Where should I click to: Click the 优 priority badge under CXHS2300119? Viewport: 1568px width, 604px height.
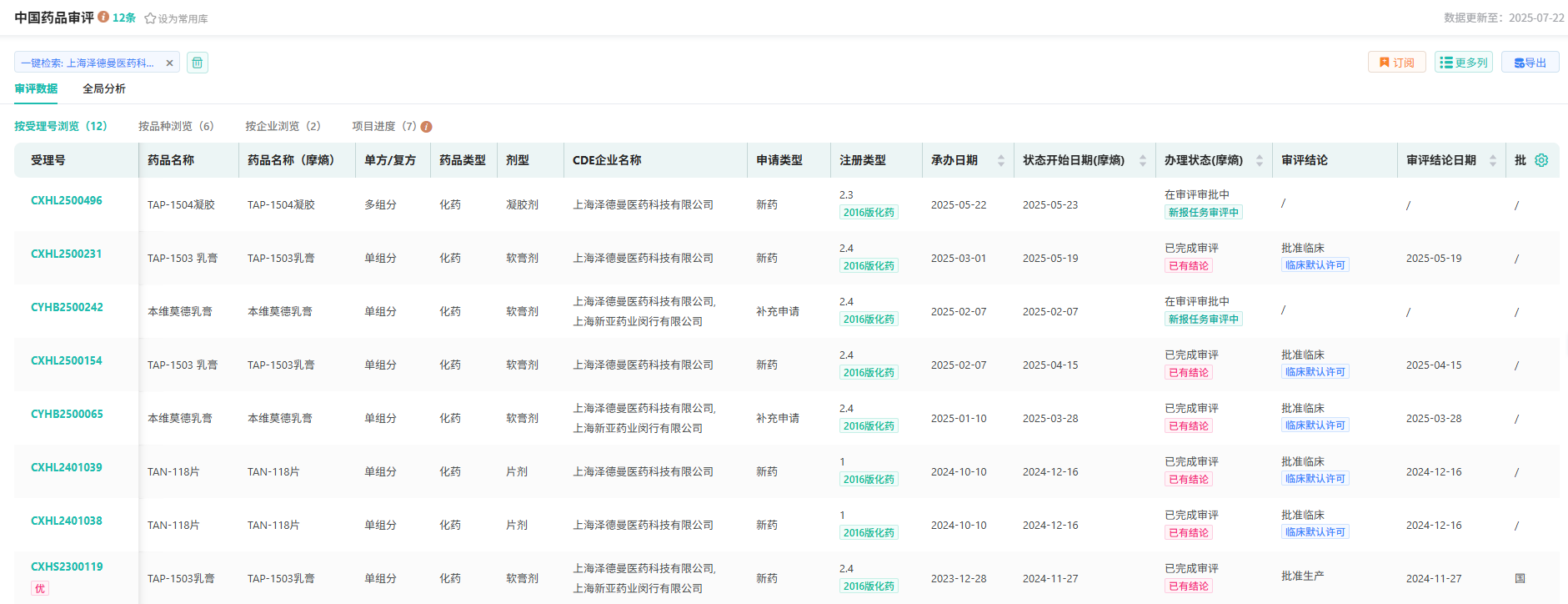pos(40,588)
